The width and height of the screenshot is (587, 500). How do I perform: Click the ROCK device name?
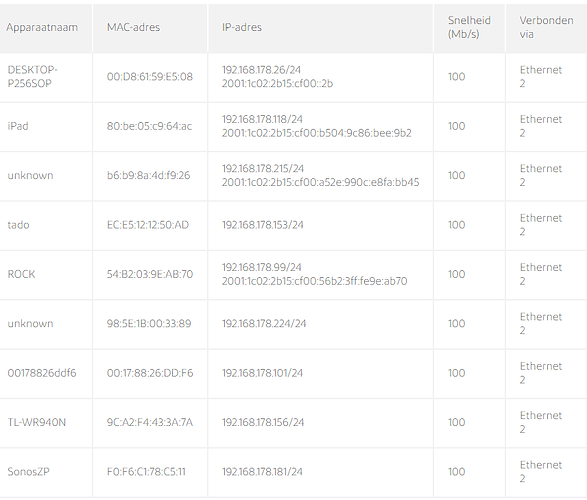point(21,274)
